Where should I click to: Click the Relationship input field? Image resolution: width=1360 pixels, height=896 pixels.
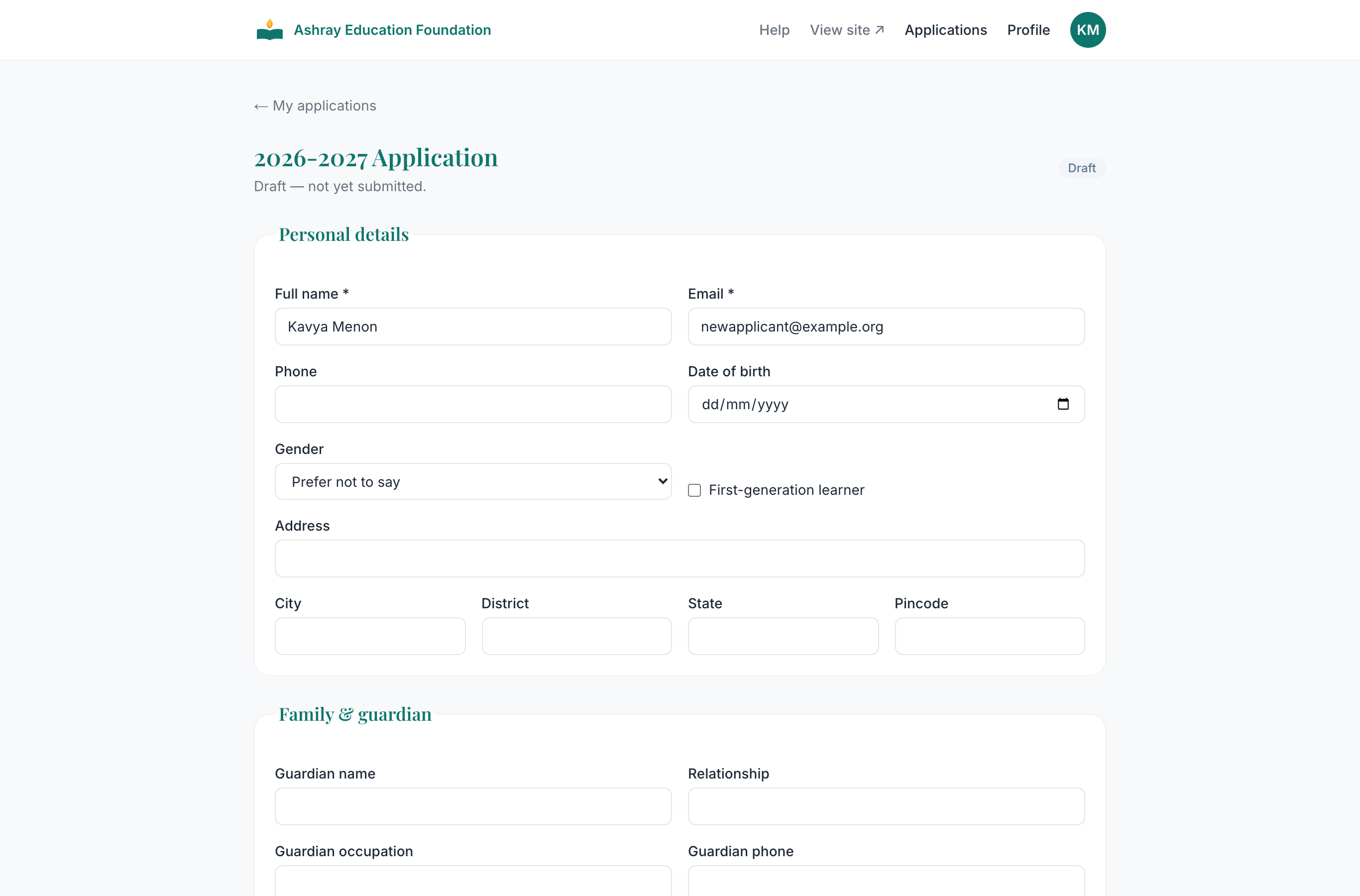point(886,806)
